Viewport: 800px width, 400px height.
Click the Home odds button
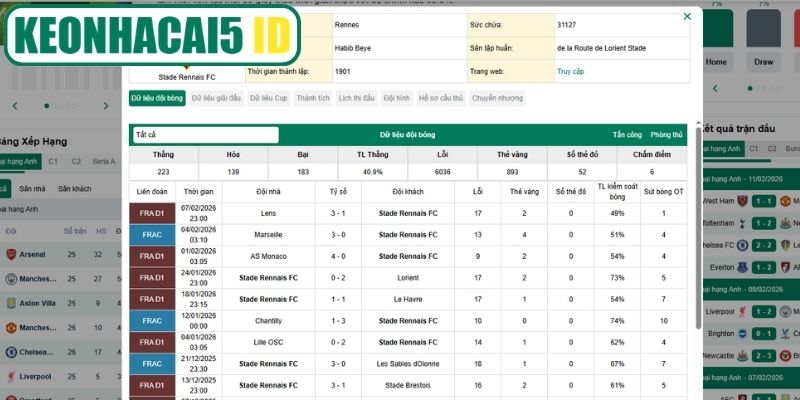coord(716,62)
